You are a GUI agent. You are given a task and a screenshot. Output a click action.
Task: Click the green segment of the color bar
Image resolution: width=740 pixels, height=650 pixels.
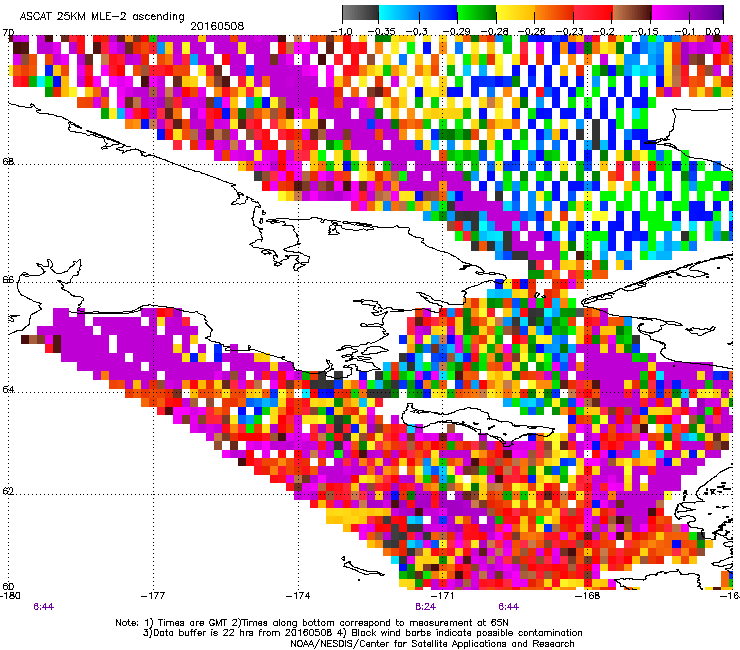pos(477,13)
